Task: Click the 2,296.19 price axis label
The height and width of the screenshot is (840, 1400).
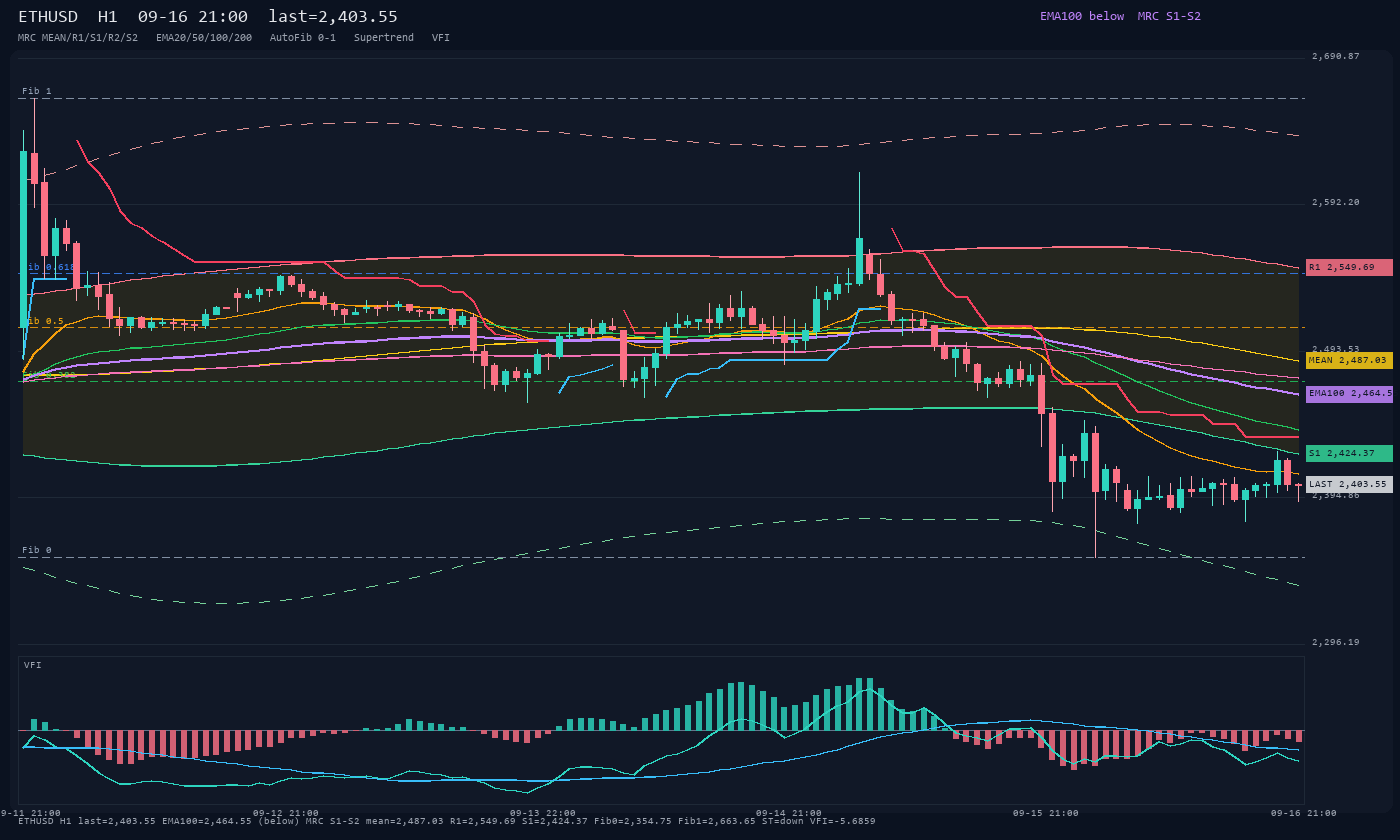Action: pos(1336,642)
